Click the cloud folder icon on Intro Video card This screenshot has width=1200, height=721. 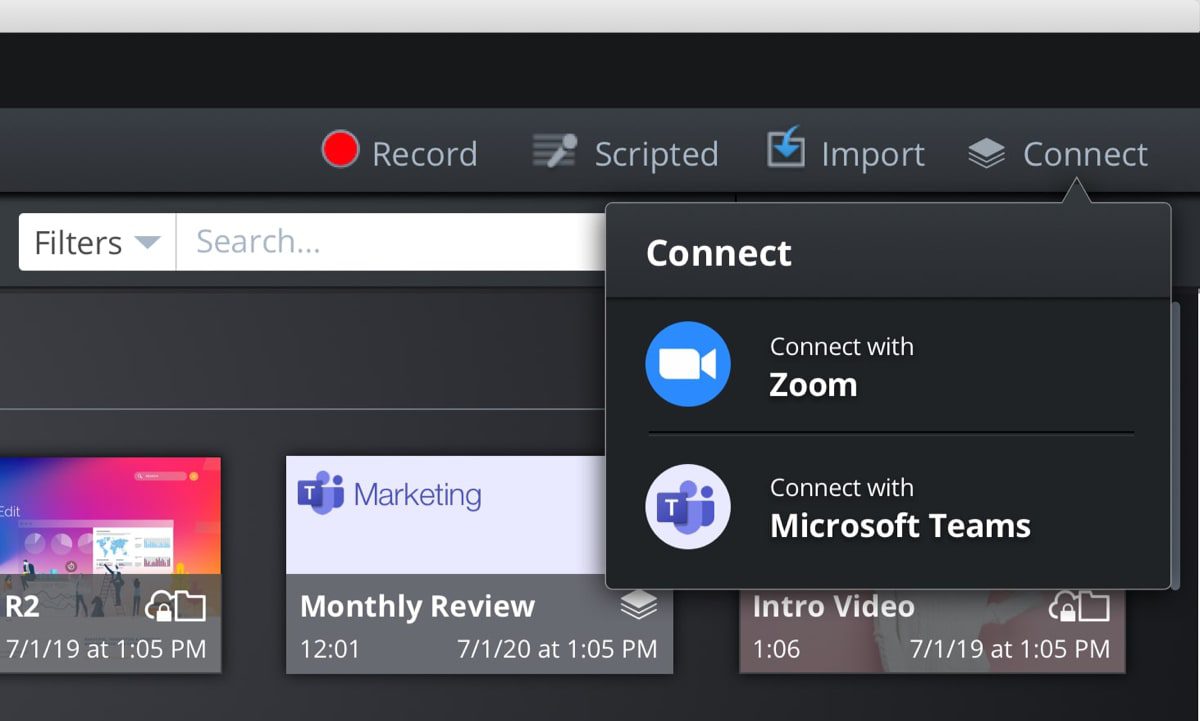point(1079,605)
